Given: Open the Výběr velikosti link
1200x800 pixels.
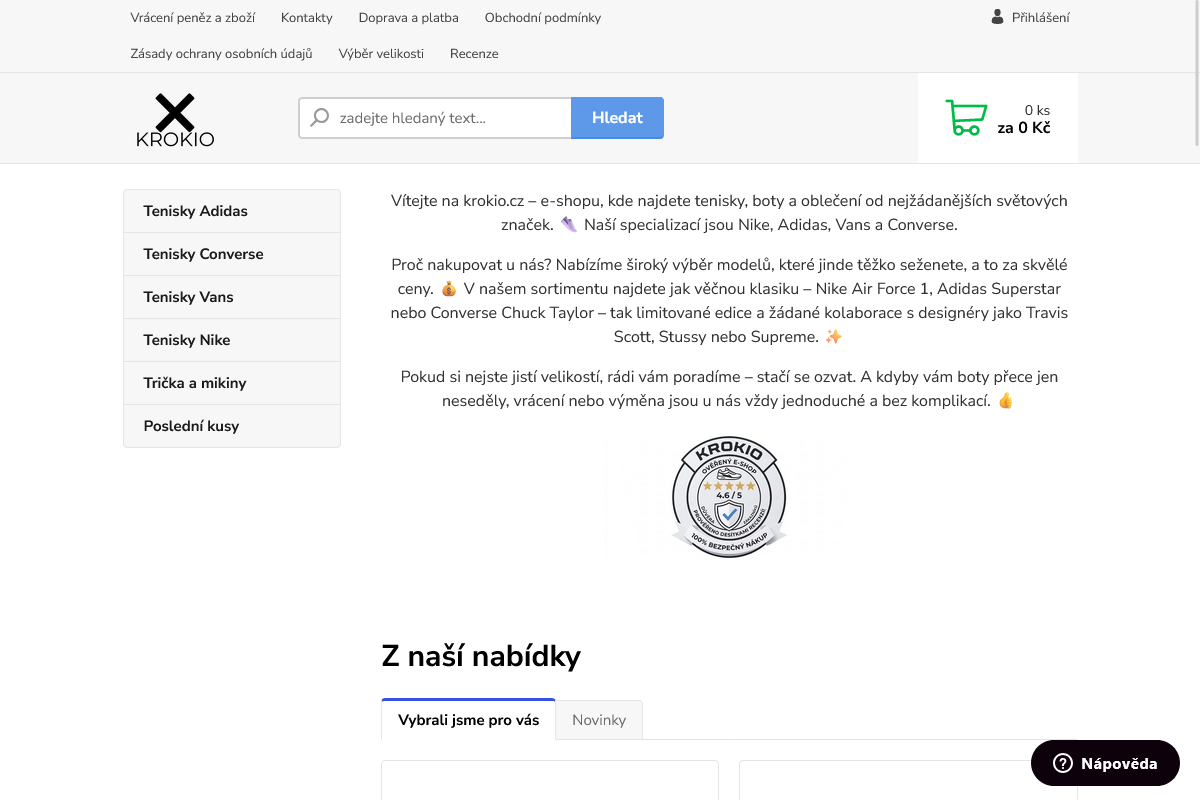Looking at the screenshot, I should click(x=381, y=54).
